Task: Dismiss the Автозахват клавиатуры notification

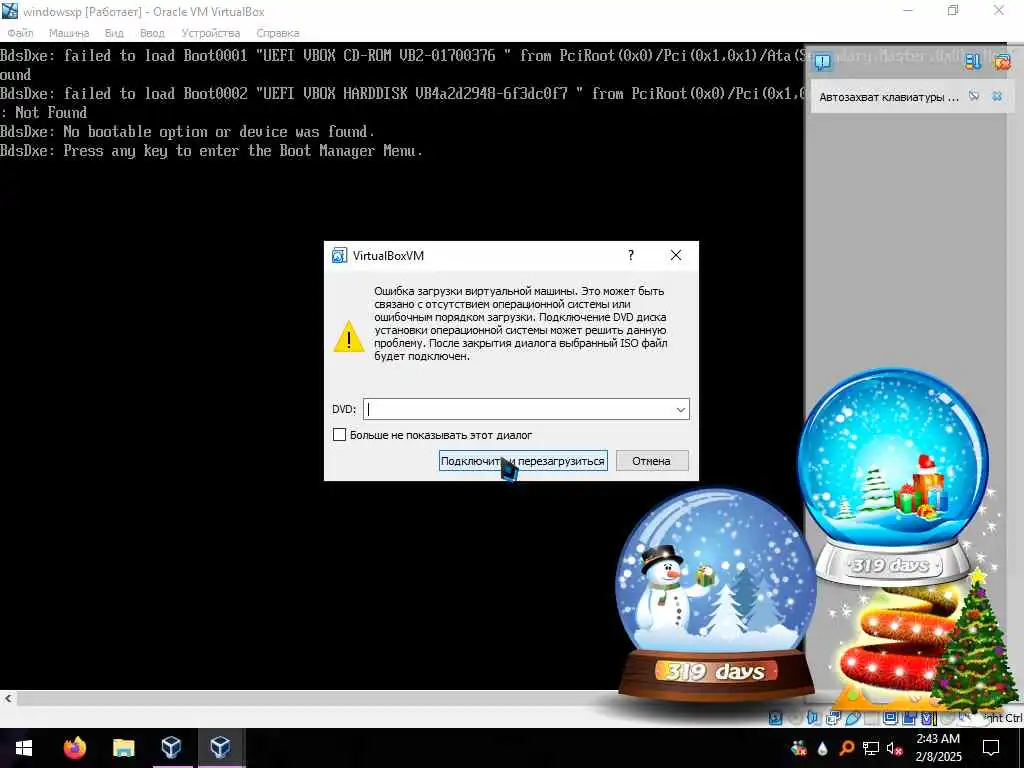Action: click(x=997, y=96)
